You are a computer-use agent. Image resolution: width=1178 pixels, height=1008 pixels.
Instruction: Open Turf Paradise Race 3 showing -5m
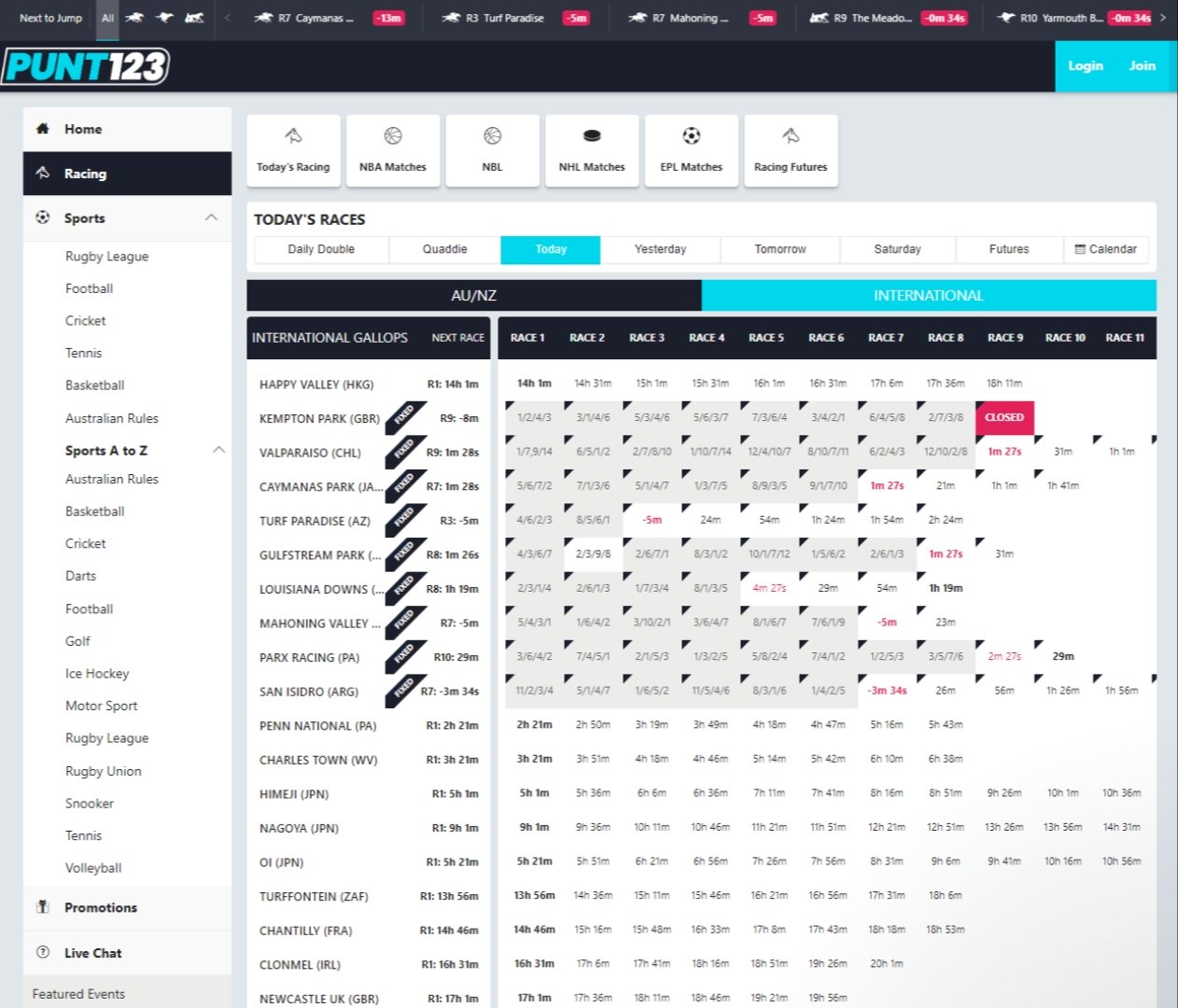pos(652,520)
